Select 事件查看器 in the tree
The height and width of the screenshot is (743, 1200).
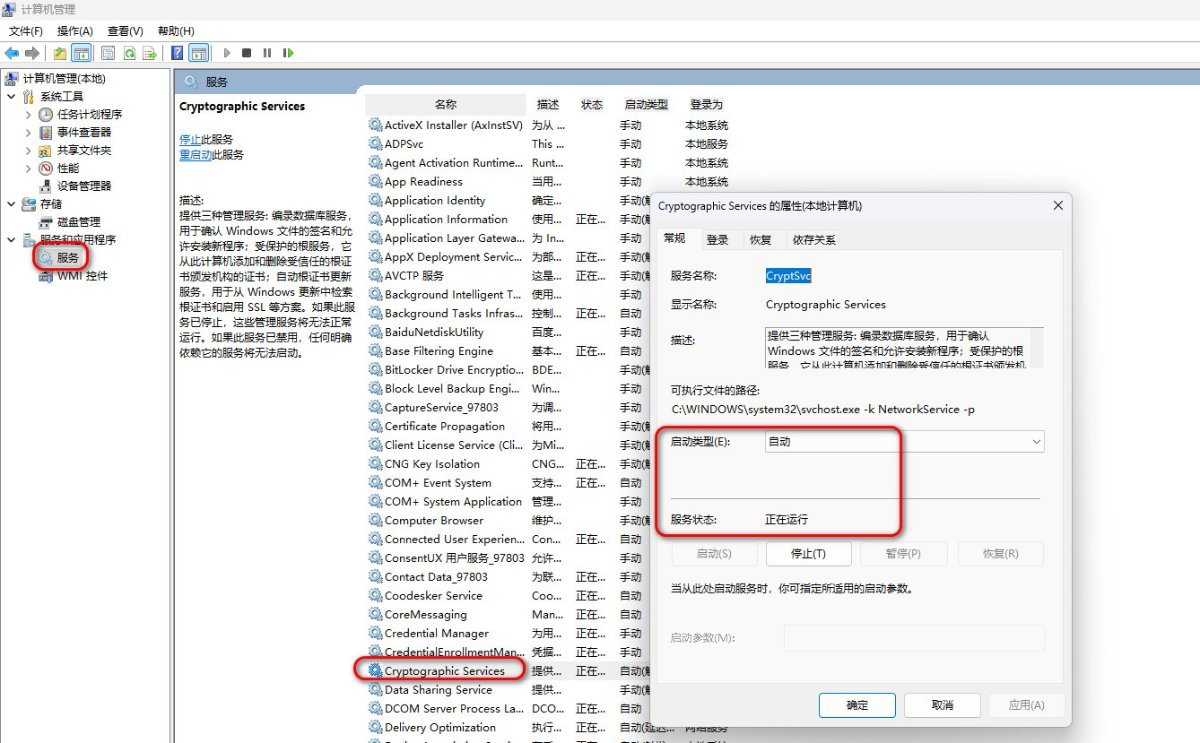click(84, 132)
